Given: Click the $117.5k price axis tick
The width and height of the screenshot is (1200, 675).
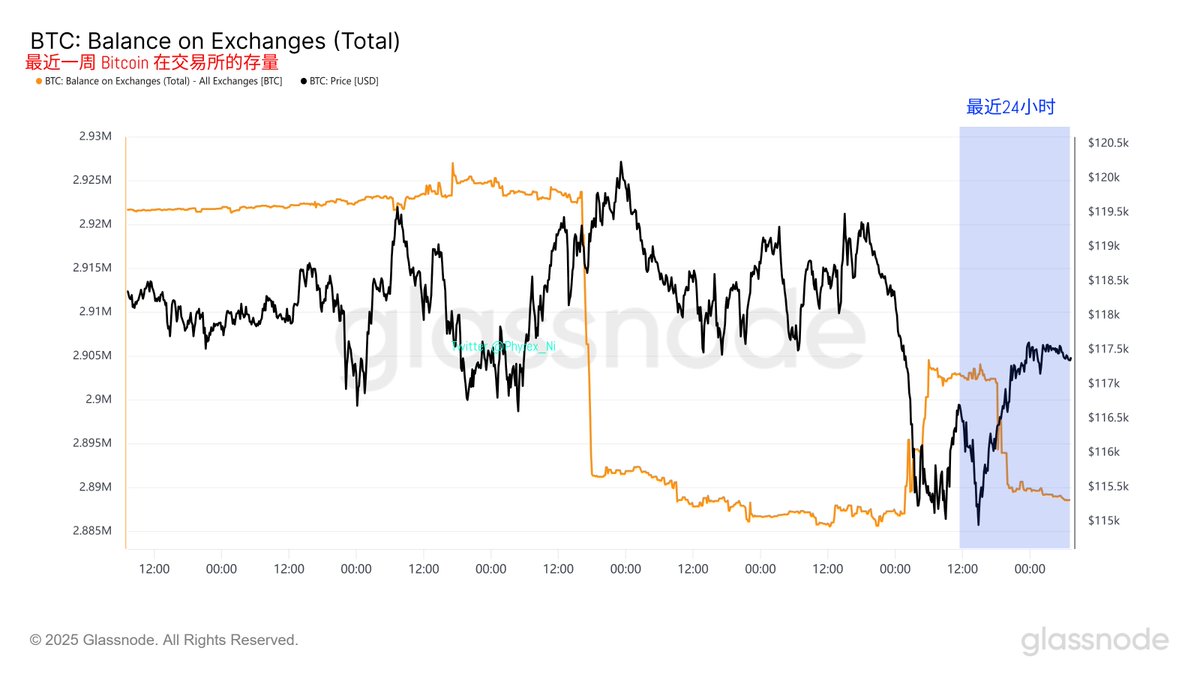Looking at the screenshot, I should pyautogui.click(x=1108, y=349).
